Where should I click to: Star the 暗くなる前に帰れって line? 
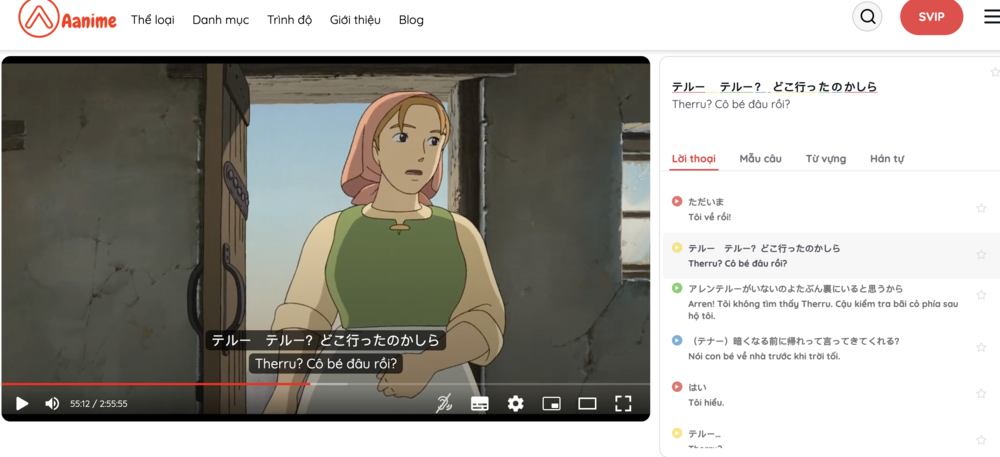point(981,347)
